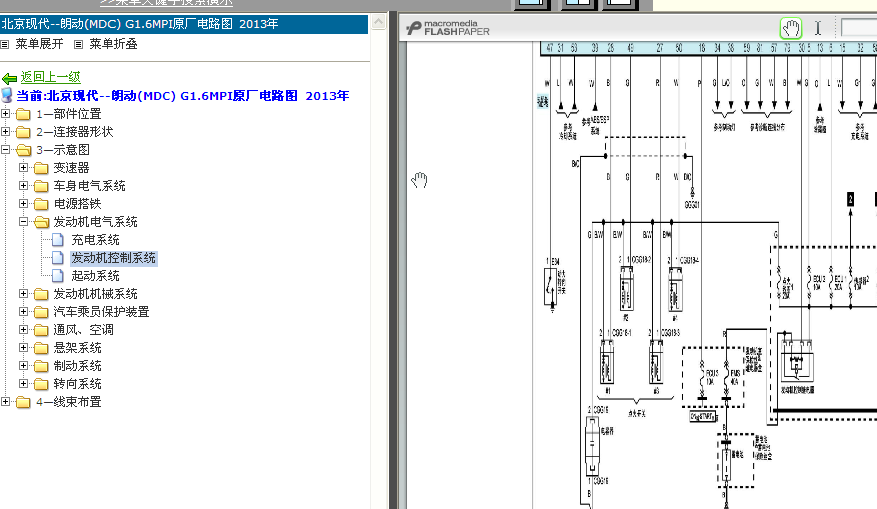The height and width of the screenshot is (509, 877).
Task: Select the 悬架系统 tree item
Action: point(78,348)
